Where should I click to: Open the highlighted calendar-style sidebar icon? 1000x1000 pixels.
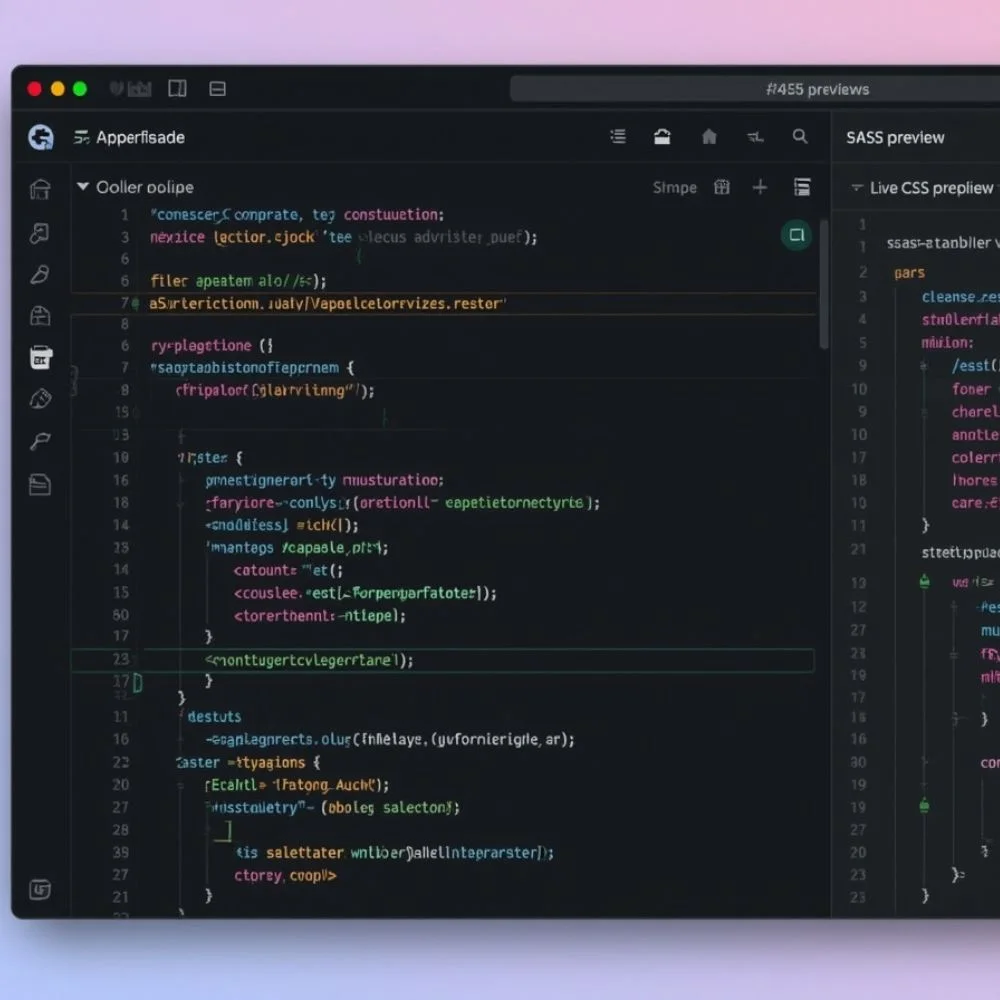tap(40, 357)
